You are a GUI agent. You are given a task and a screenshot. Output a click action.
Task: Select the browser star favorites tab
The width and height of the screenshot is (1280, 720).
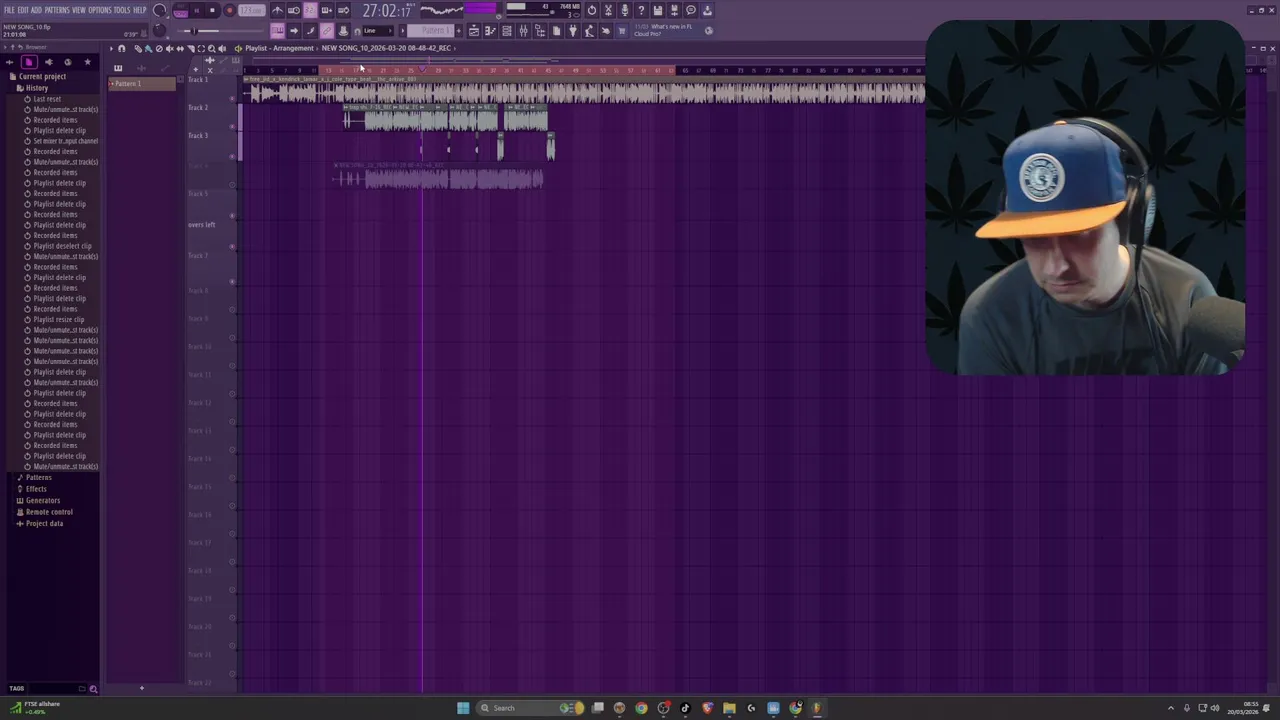tap(88, 62)
